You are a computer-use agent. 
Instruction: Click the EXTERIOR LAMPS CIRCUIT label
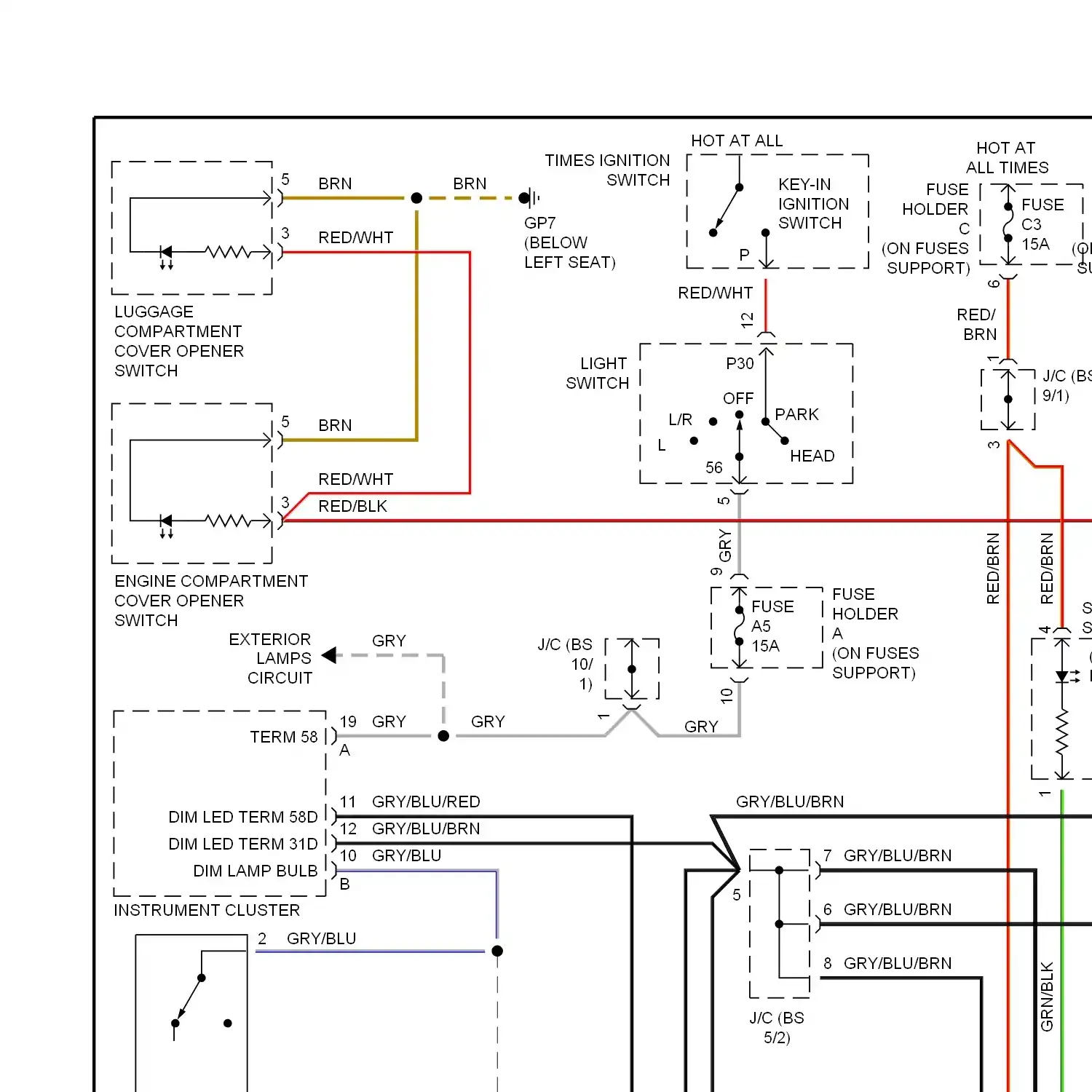point(270,658)
